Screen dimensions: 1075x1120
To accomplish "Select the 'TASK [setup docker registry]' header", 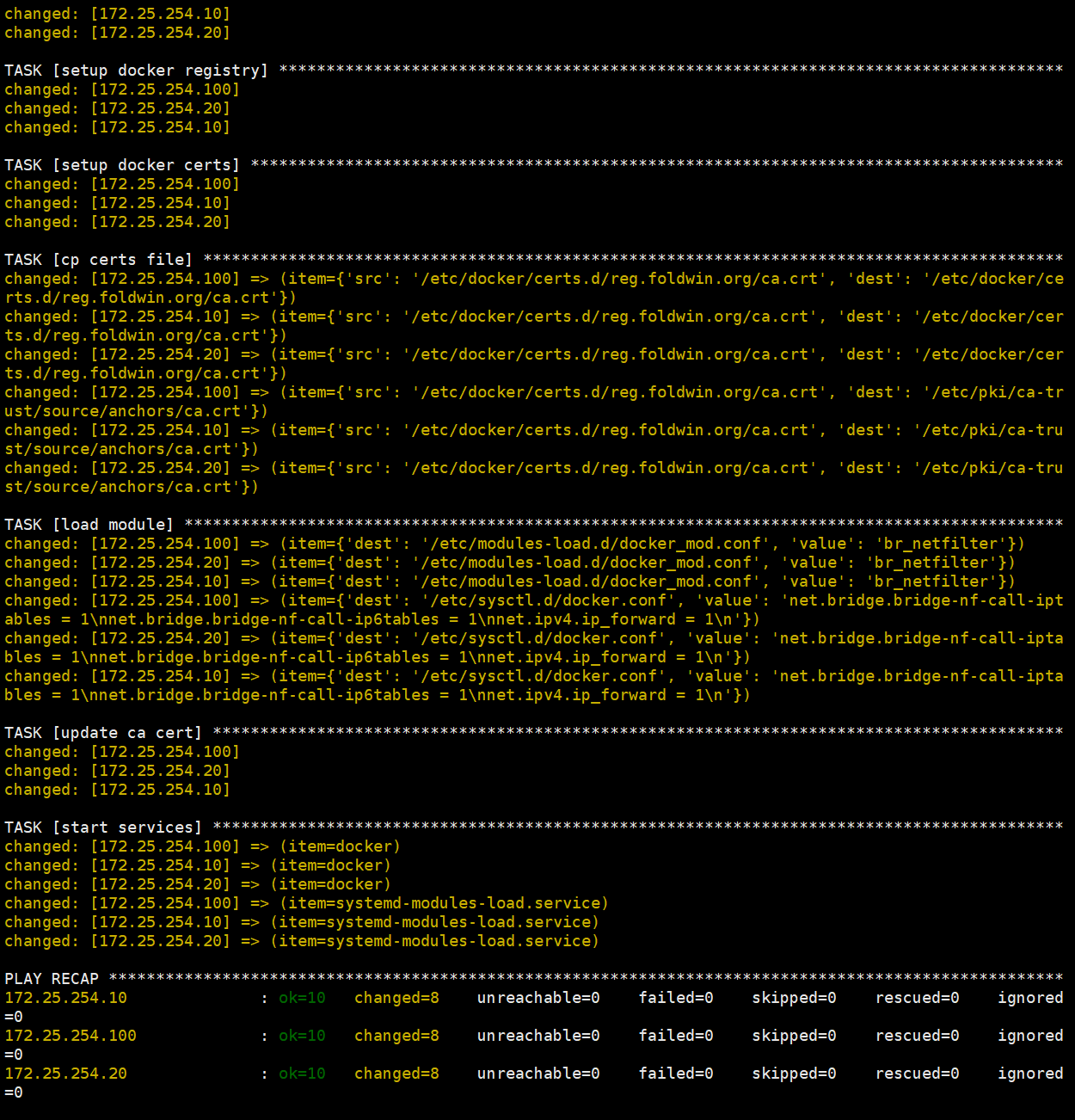I will pos(136,71).
